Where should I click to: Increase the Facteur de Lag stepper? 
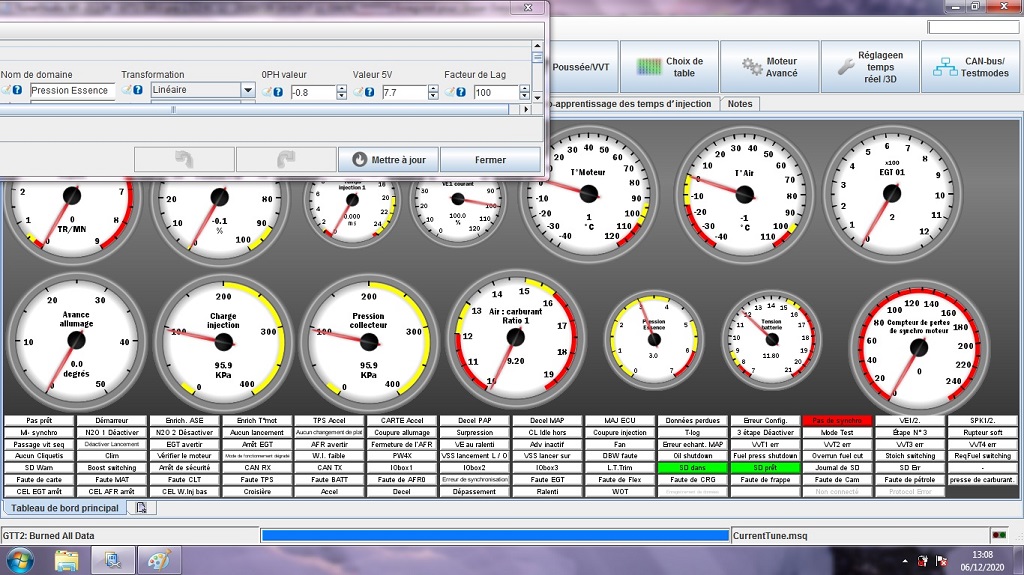525,88
